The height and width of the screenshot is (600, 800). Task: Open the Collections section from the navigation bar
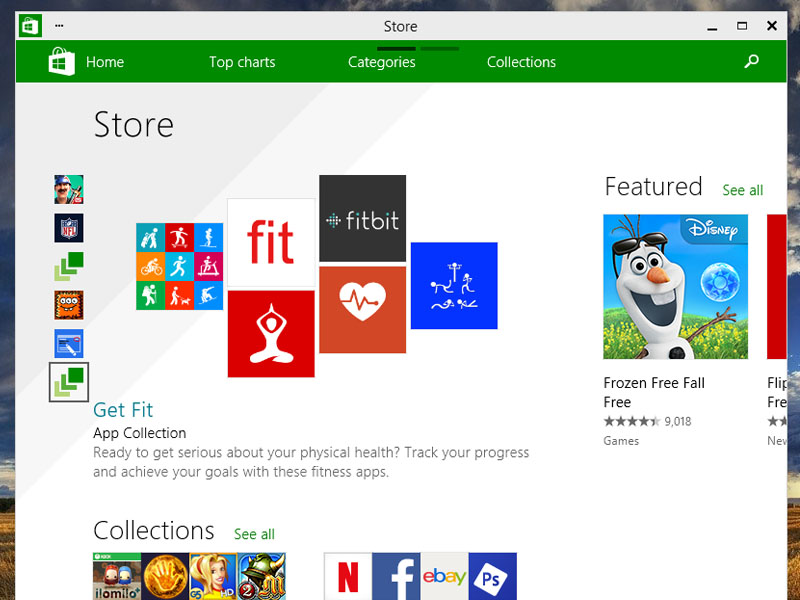click(521, 62)
